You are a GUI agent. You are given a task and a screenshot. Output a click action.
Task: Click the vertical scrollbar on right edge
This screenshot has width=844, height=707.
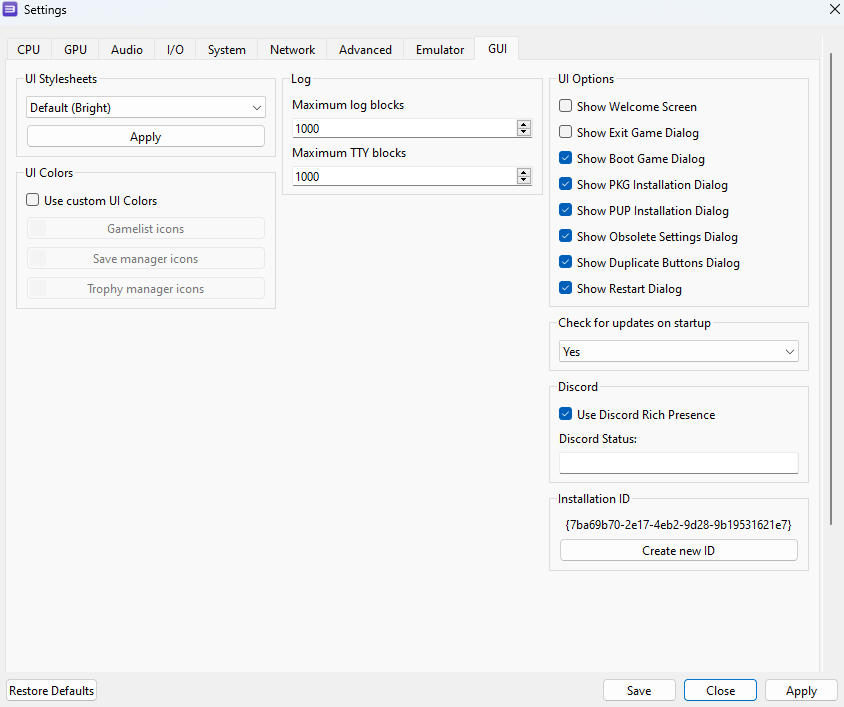click(831, 288)
